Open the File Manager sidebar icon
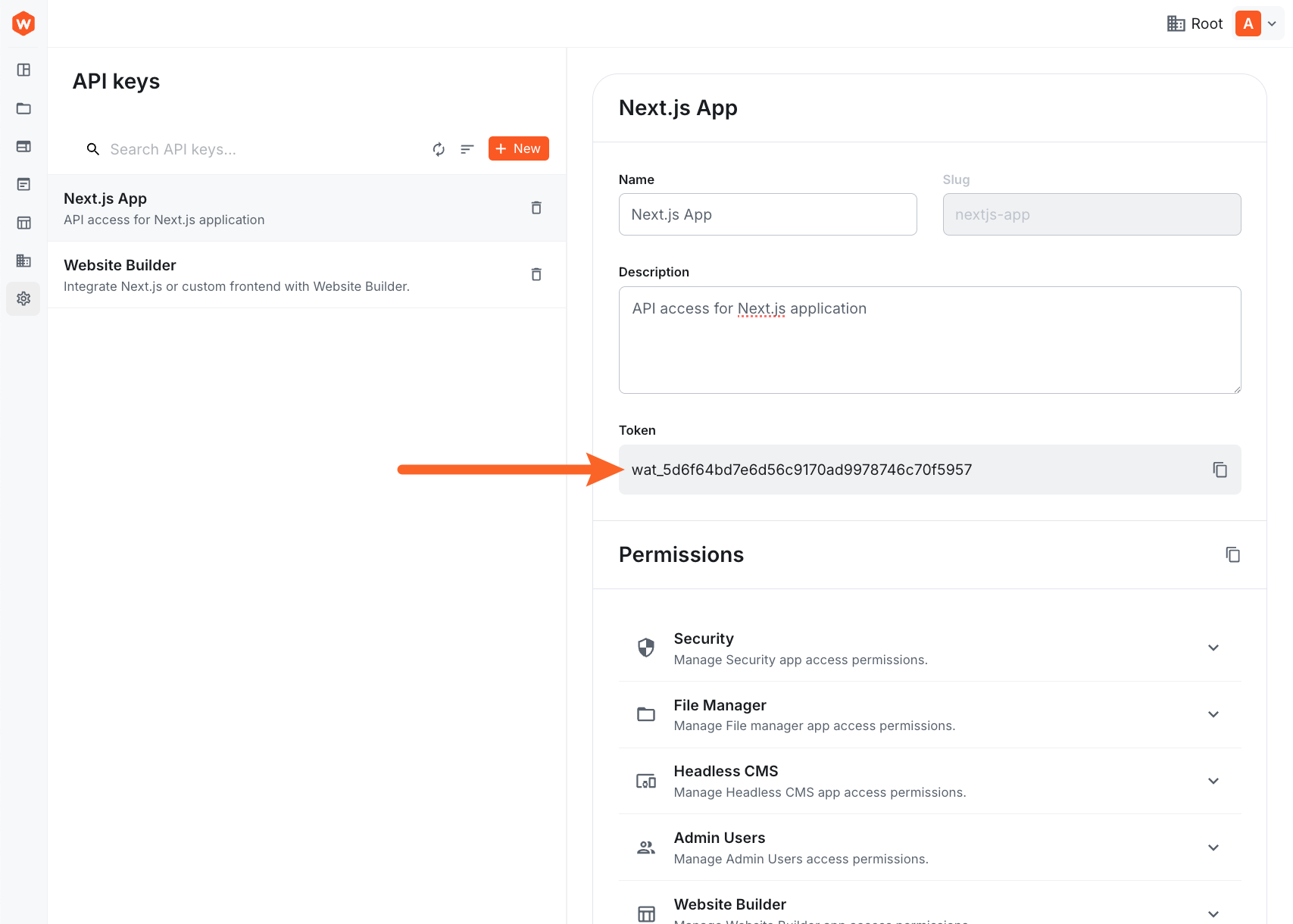This screenshot has width=1293, height=924. pyautogui.click(x=23, y=108)
